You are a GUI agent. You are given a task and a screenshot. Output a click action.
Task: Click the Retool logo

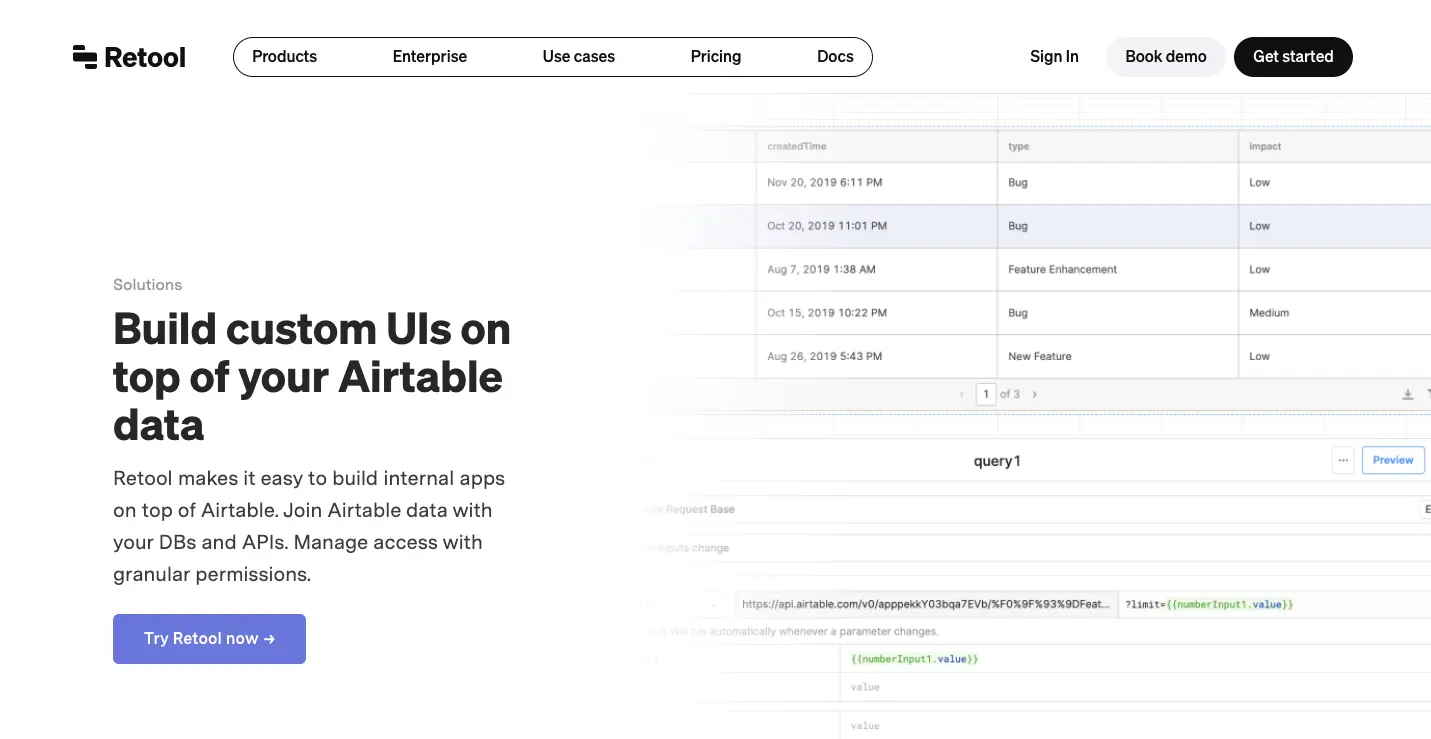[x=129, y=57]
